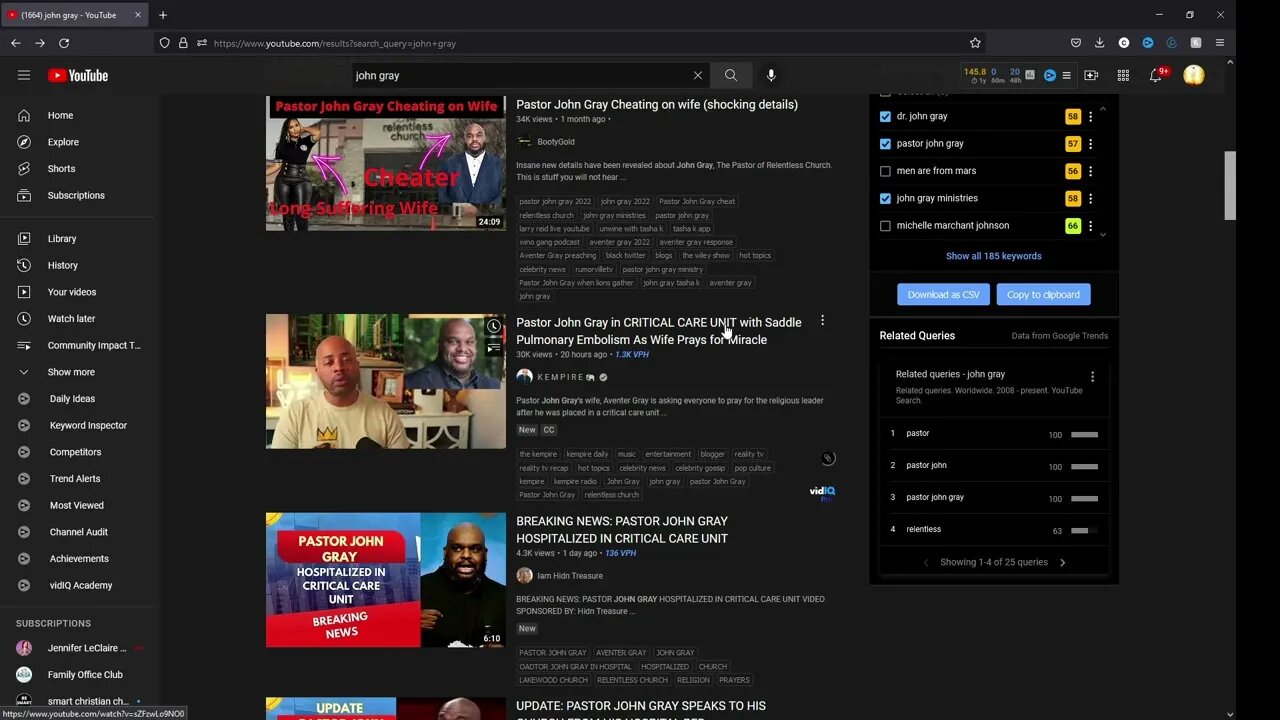1280x720 pixels.
Task: Open options for Pastor John Gray CRITICAL CARE video
Action: click(x=822, y=321)
